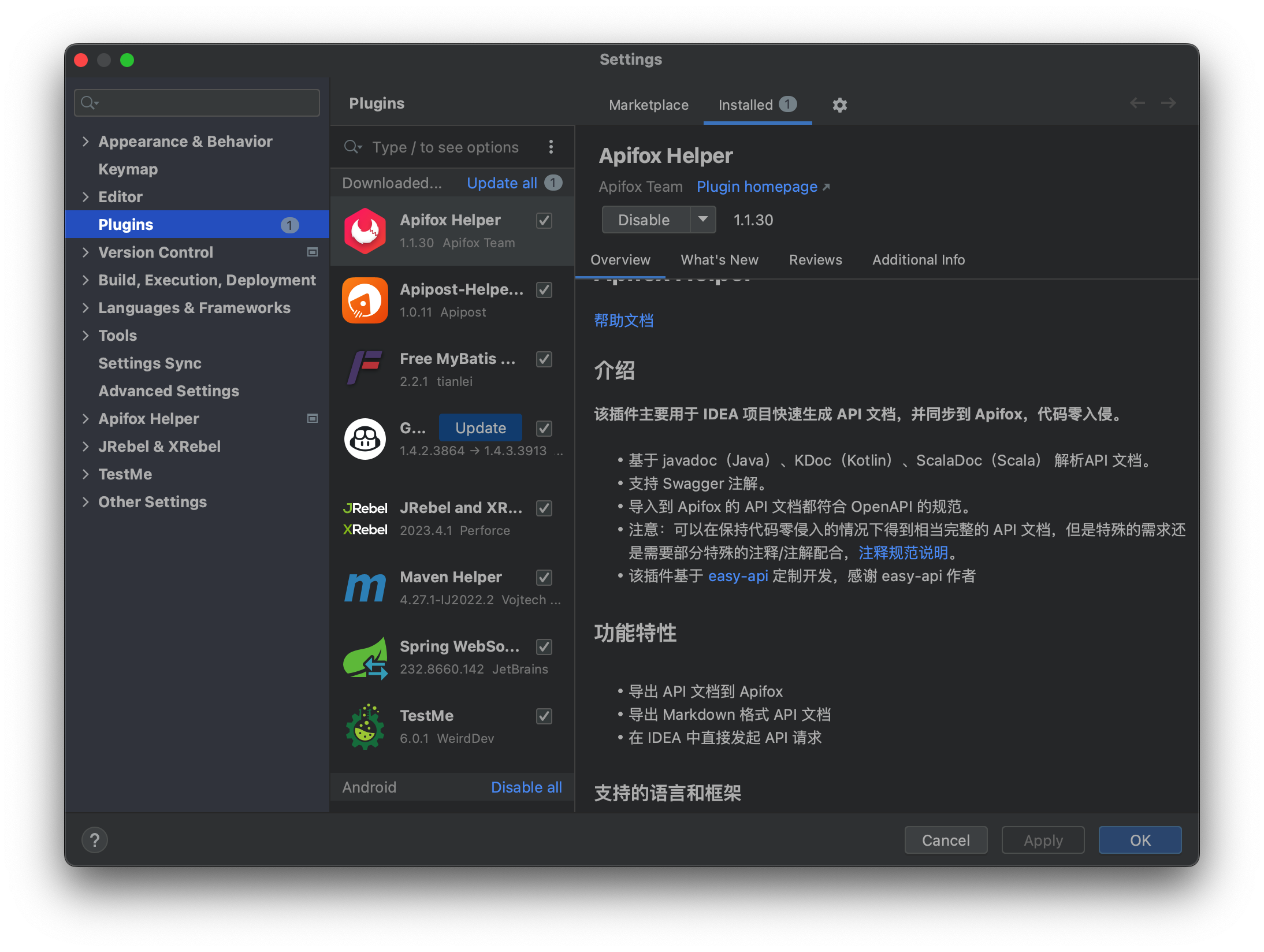
Task: Expand the Tools settings node
Action: pos(85,336)
